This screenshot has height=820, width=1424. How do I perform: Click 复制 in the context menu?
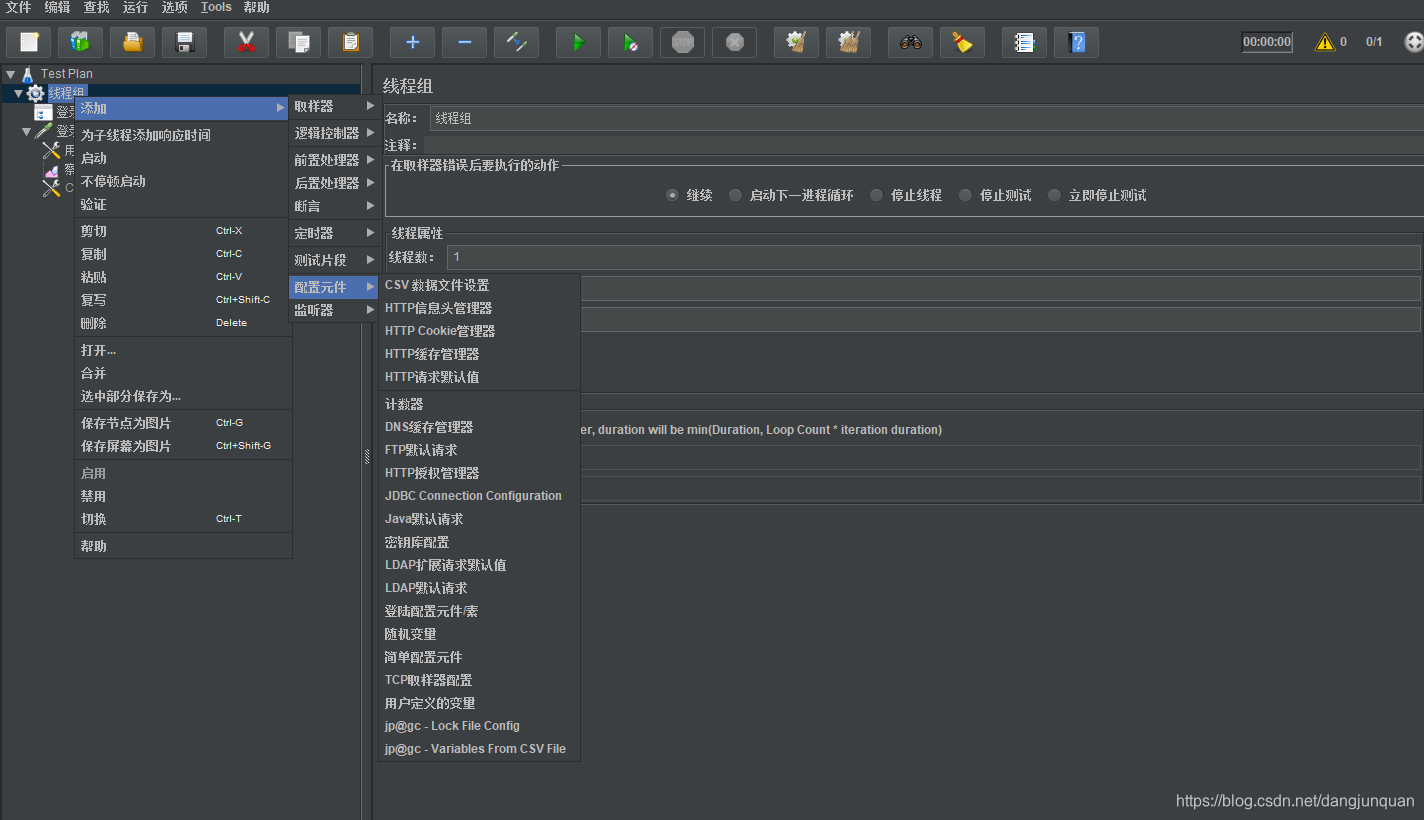click(x=183, y=254)
